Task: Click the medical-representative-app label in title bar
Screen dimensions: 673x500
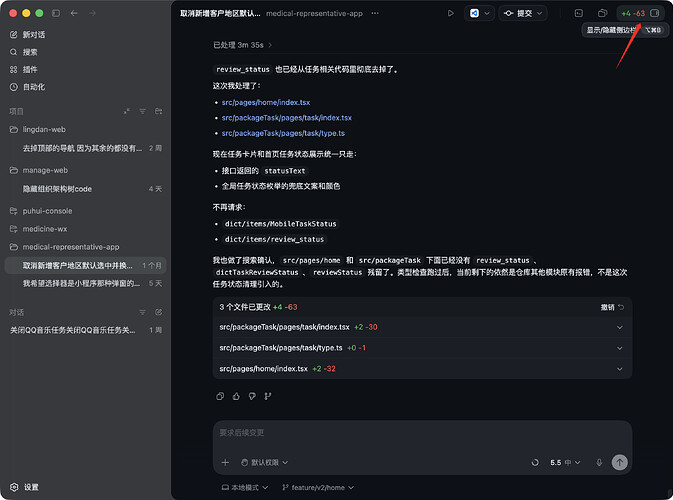Action: click(314, 13)
